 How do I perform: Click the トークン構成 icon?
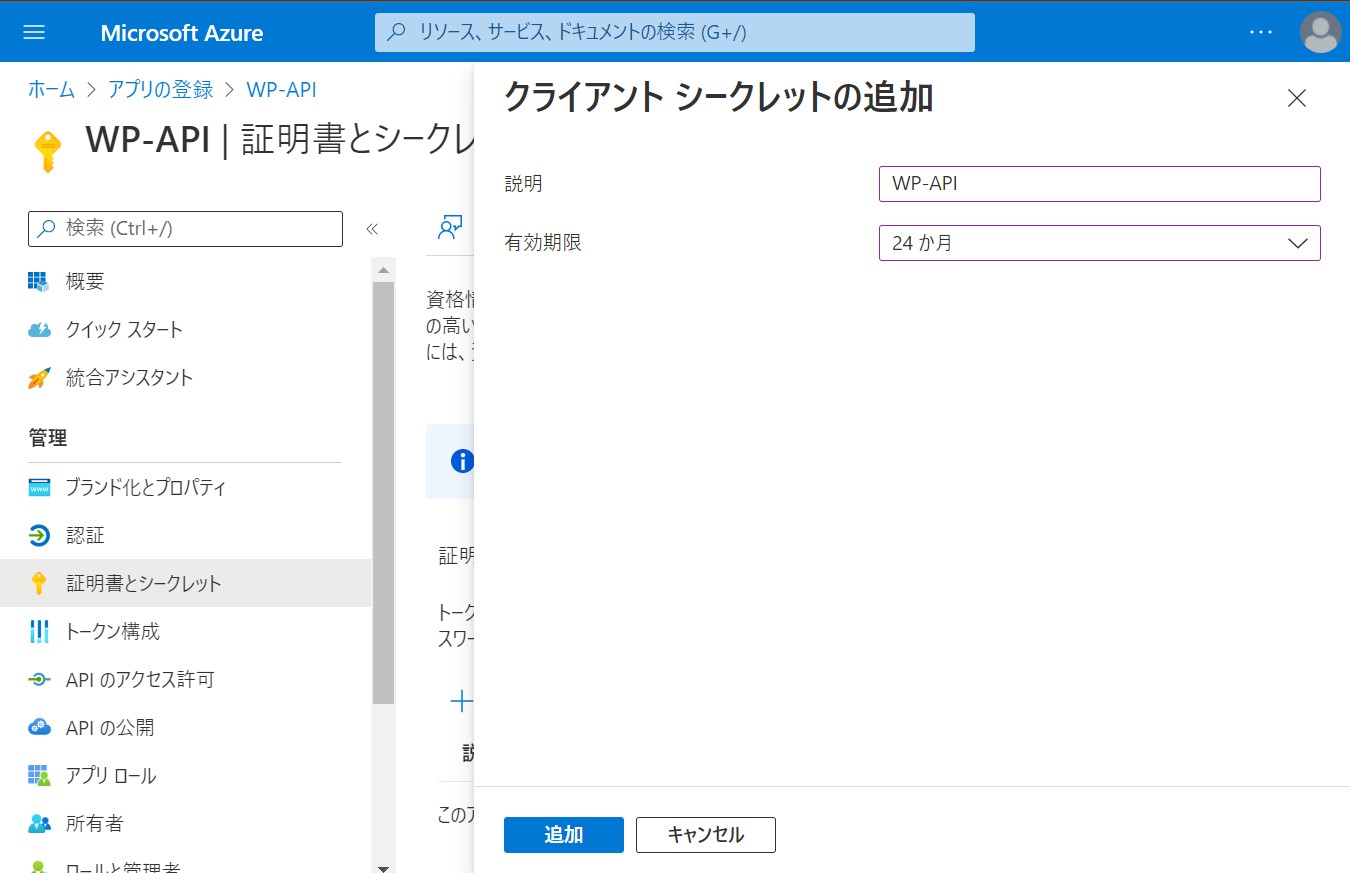point(39,632)
